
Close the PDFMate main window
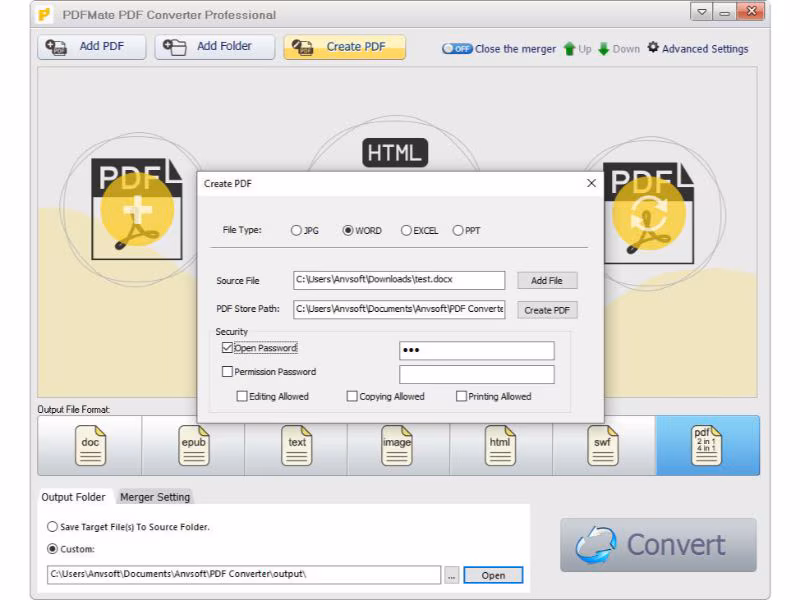[751, 11]
